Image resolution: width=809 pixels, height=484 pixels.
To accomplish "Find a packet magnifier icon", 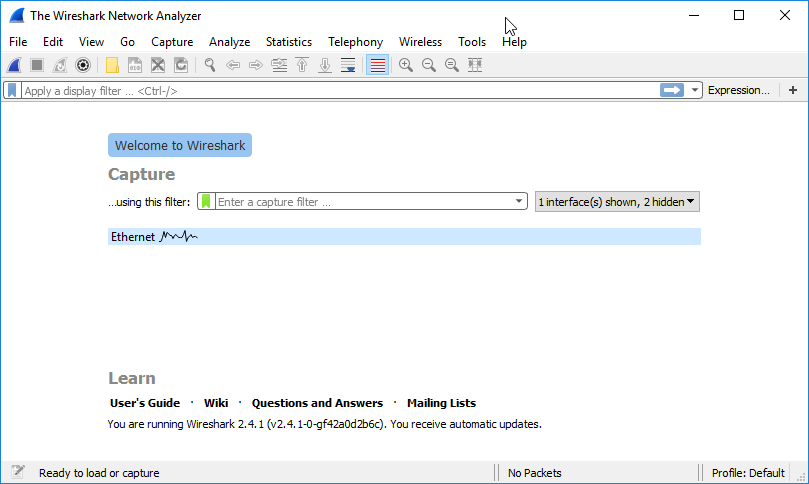I will click(x=209, y=65).
